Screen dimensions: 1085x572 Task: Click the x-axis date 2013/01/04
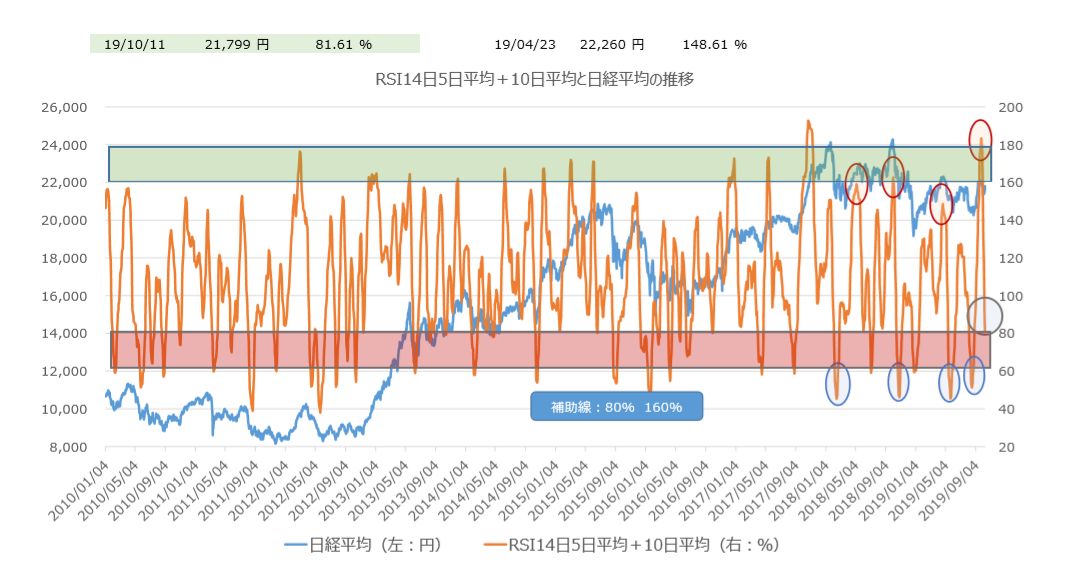point(348,490)
